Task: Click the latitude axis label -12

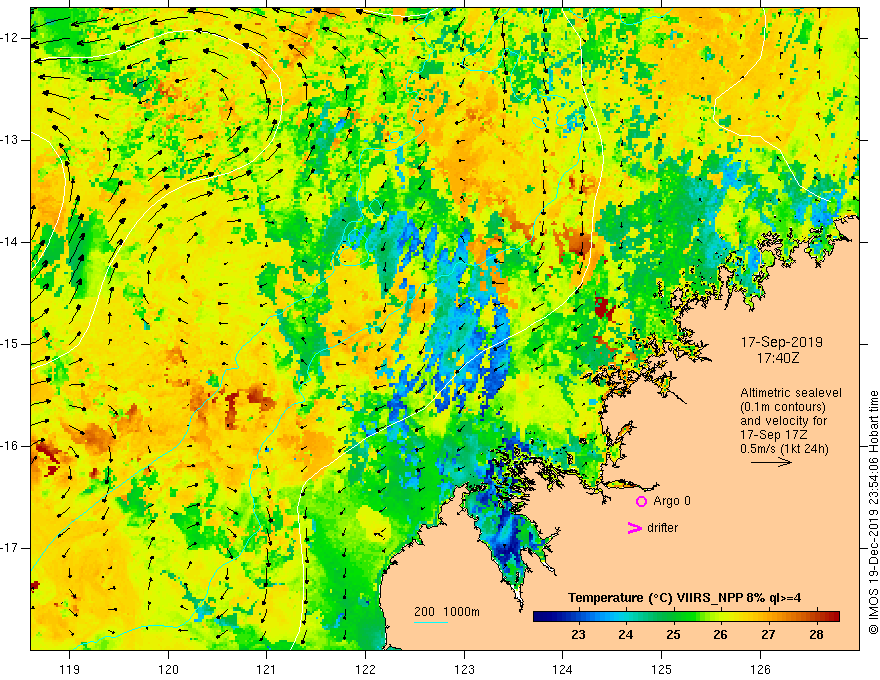Action: pyautogui.click(x=10, y=38)
